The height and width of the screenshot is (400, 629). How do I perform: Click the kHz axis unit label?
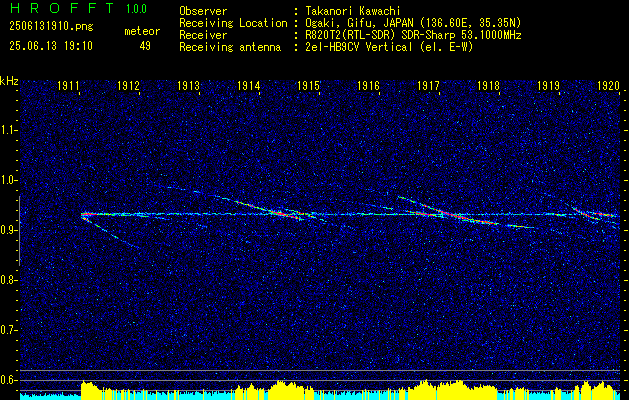9,81
